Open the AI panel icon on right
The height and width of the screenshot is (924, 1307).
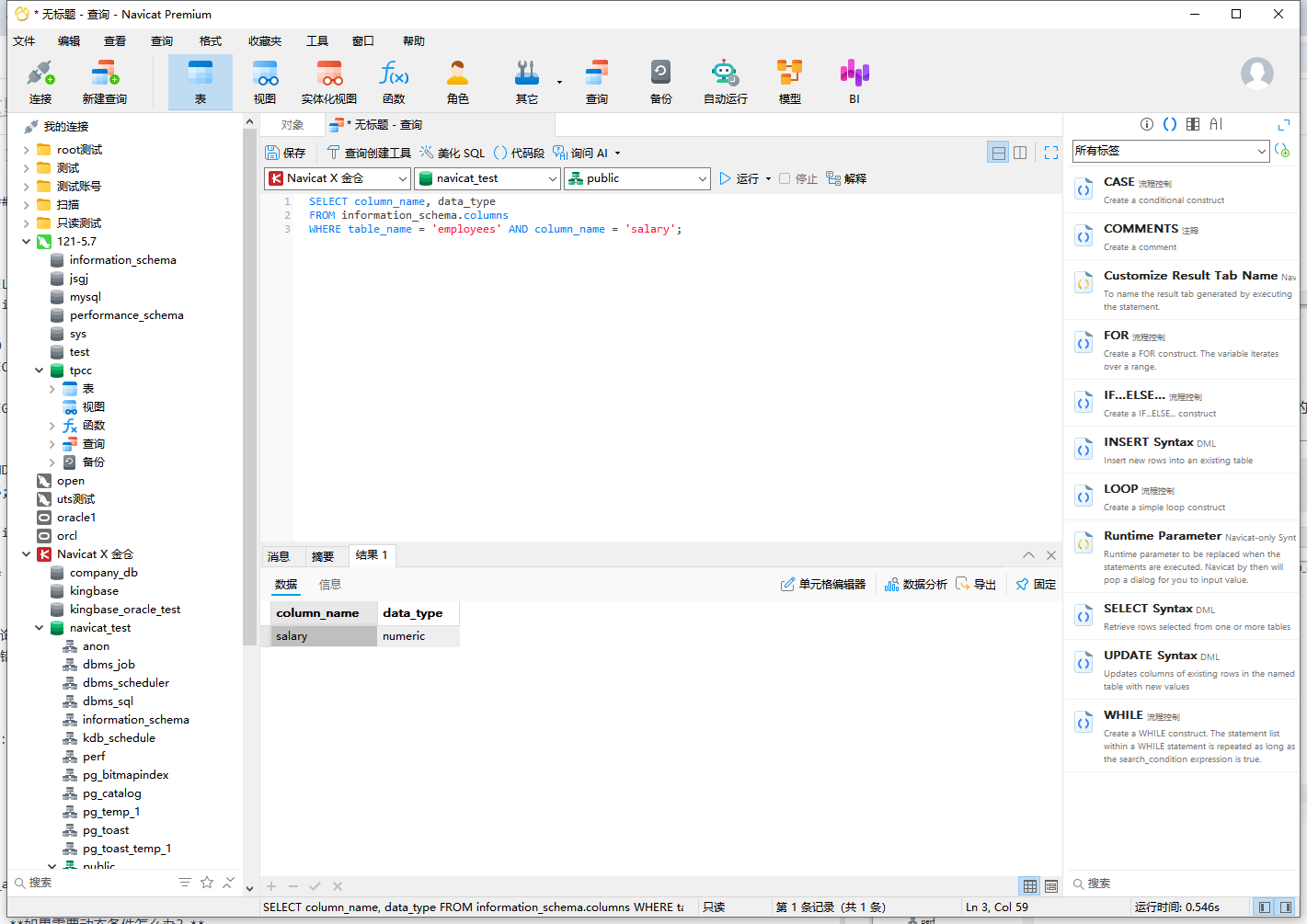tap(1216, 124)
